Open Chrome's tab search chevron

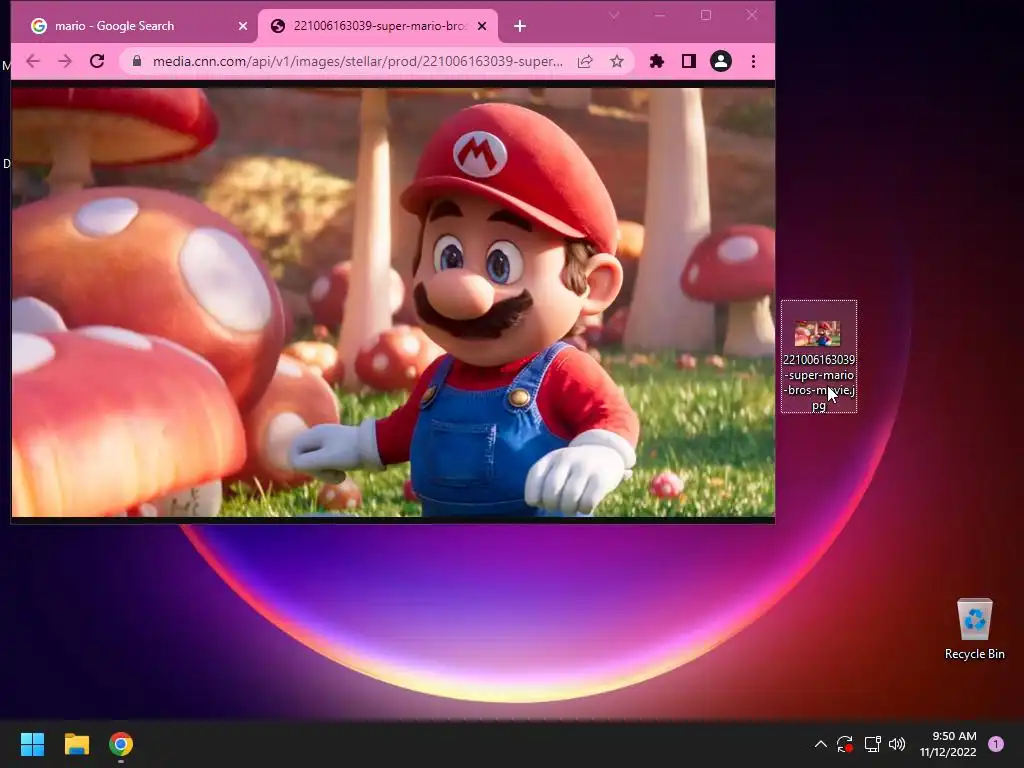coord(614,15)
